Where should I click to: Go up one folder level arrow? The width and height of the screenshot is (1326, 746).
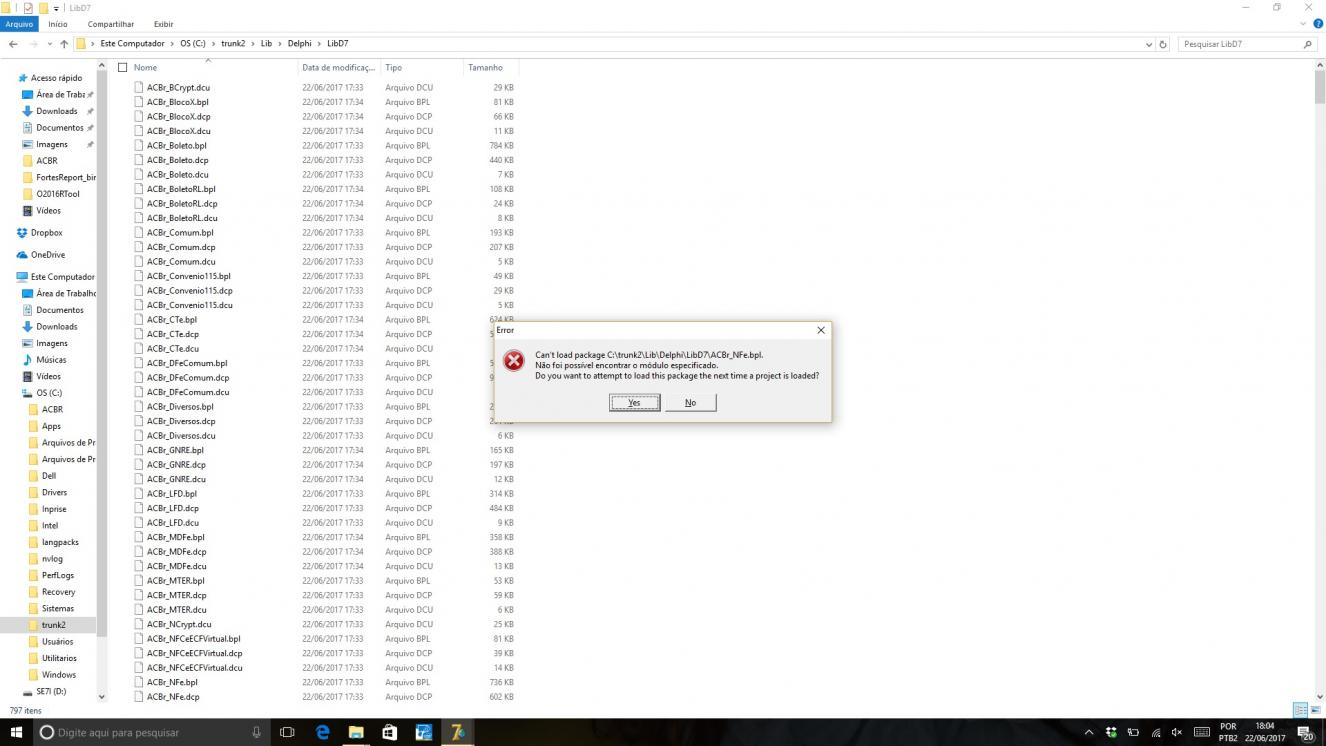[64, 44]
